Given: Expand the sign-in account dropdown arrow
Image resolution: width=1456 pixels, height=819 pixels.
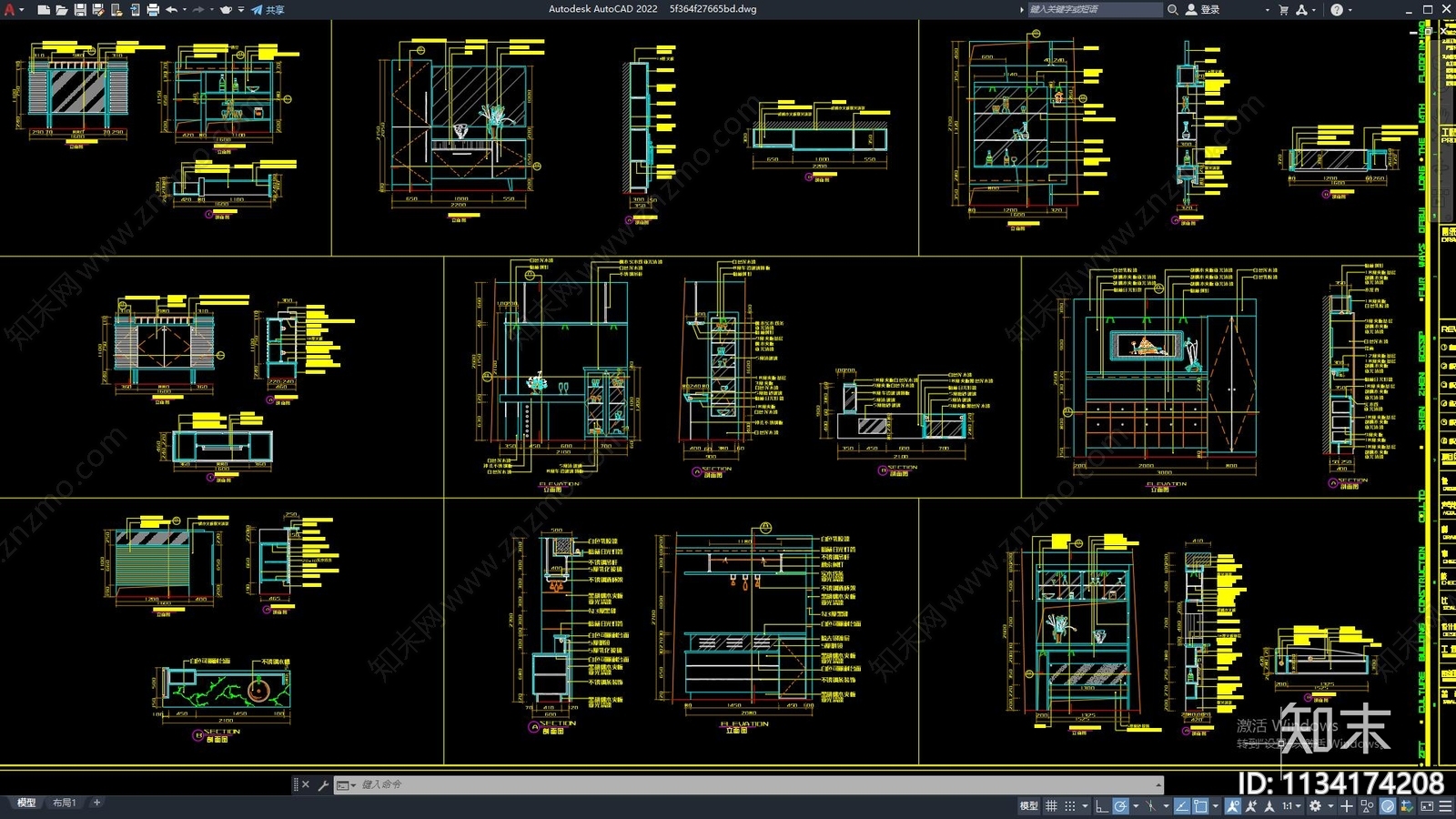Looking at the screenshot, I should tap(1267, 10).
